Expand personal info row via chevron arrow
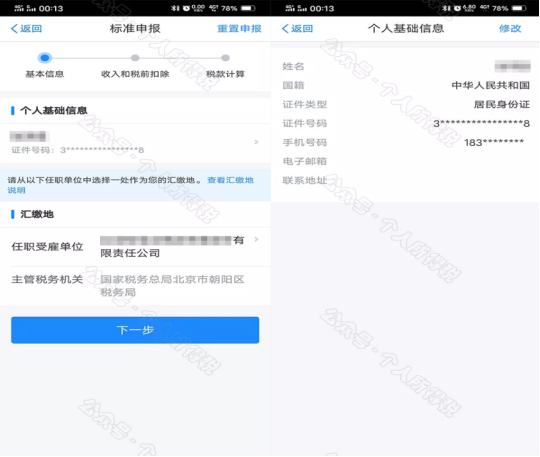Viewport: 540px width, 457px height. 256,142
